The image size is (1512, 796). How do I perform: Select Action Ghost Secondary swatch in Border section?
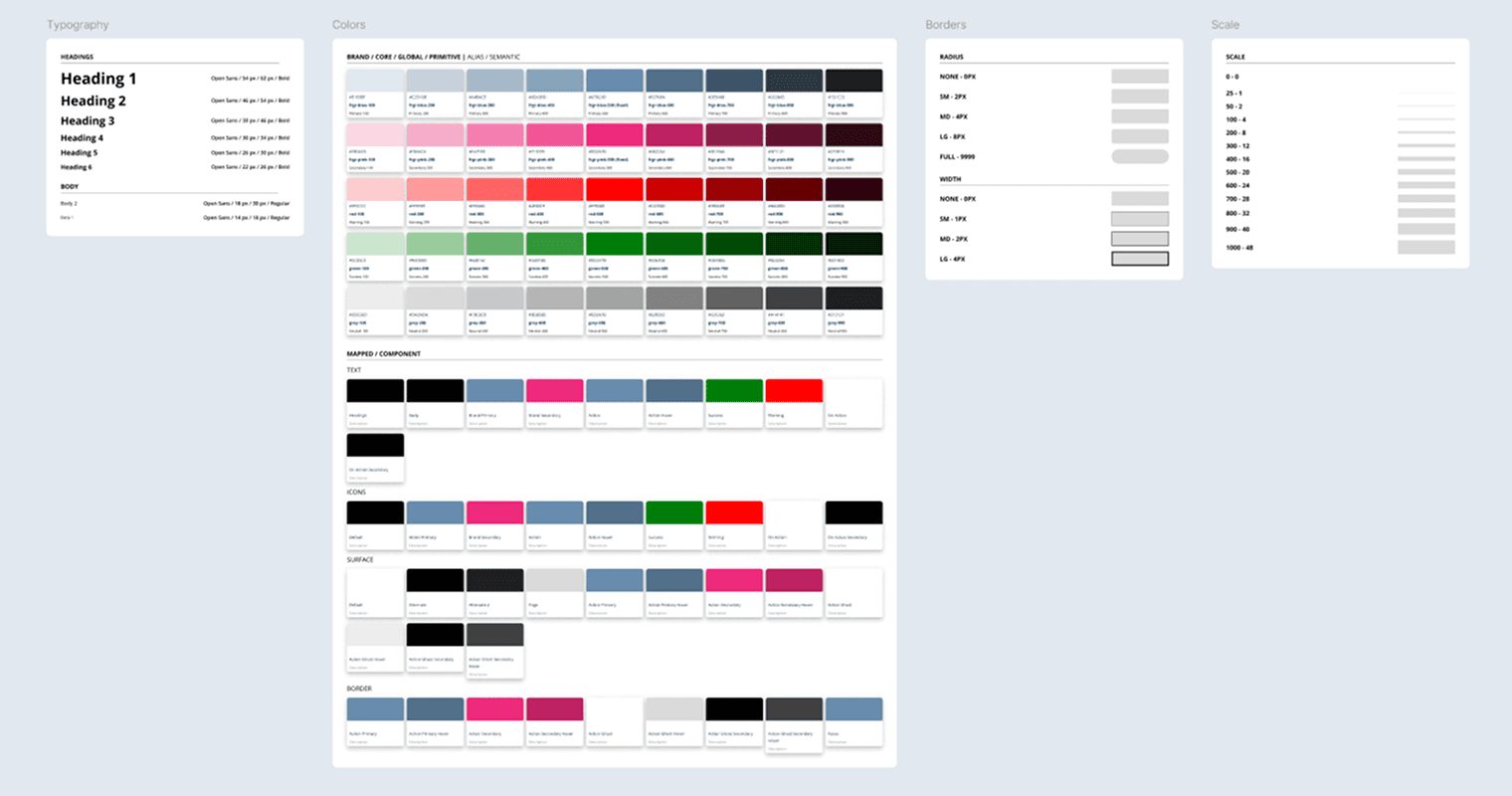click(x=733, y=722)
